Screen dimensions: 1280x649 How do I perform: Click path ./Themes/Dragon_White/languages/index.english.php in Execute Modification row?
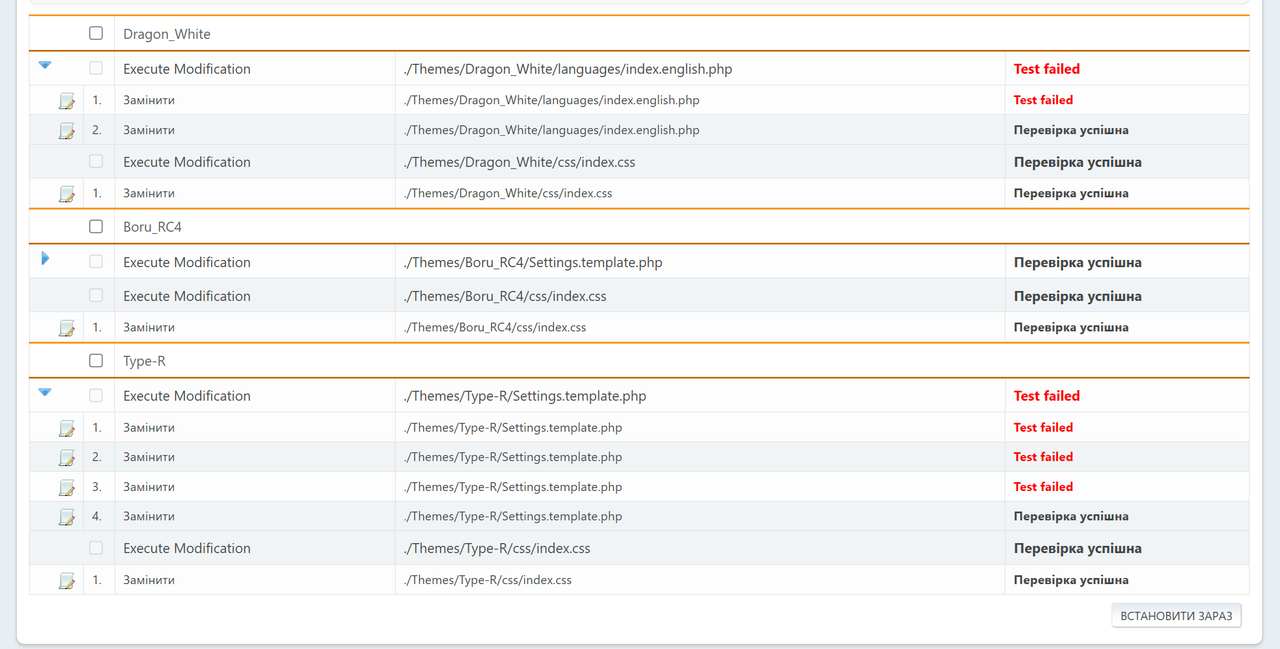pyautogui.click(x=568, y=69)
